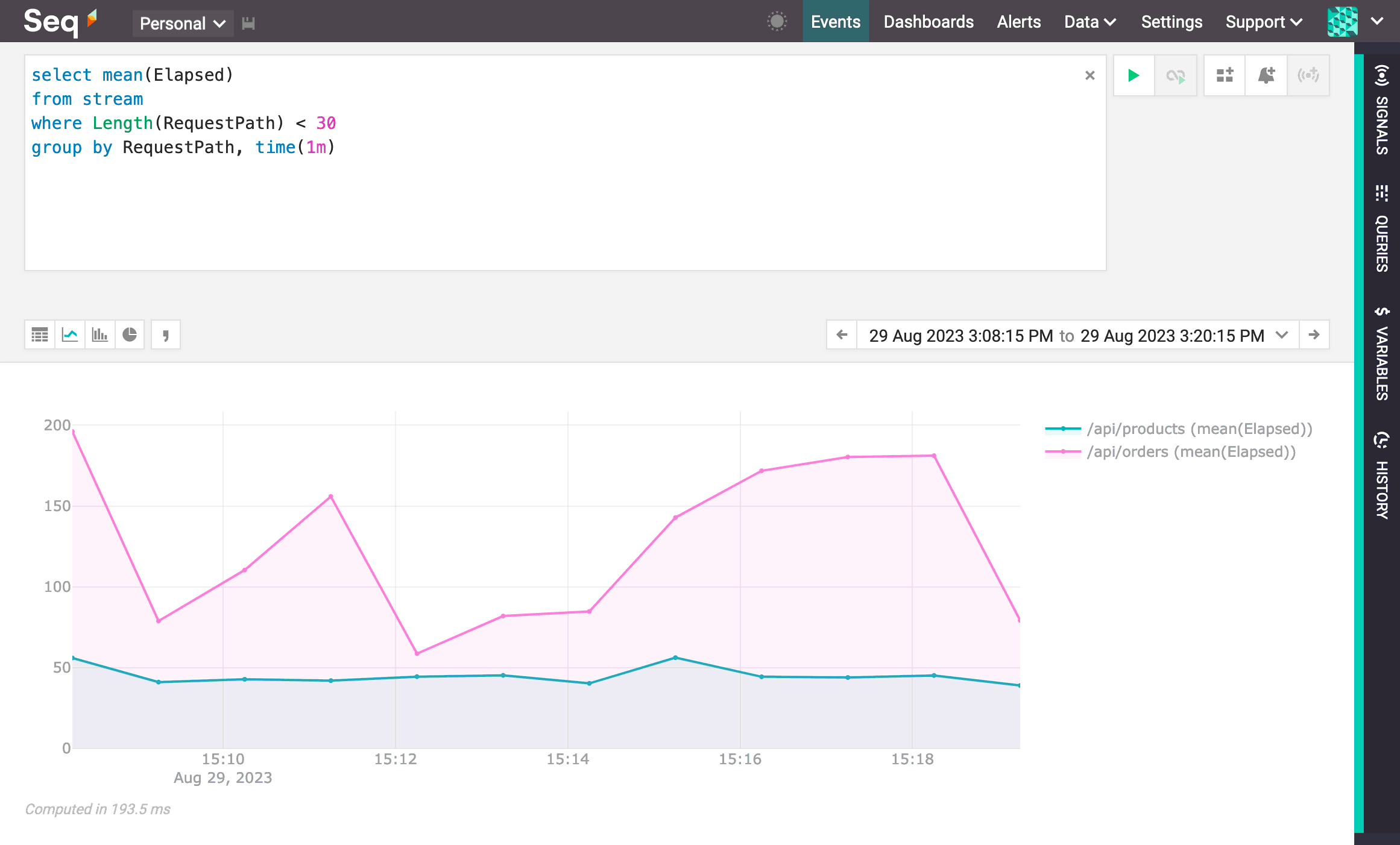Click the signal-from-query icon

pos(1308,75)
